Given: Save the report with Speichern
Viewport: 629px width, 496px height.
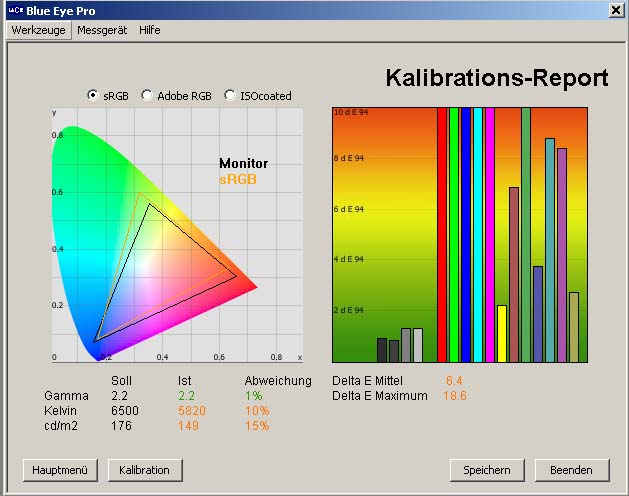Looking at the screenshot, I should [487, 470].
